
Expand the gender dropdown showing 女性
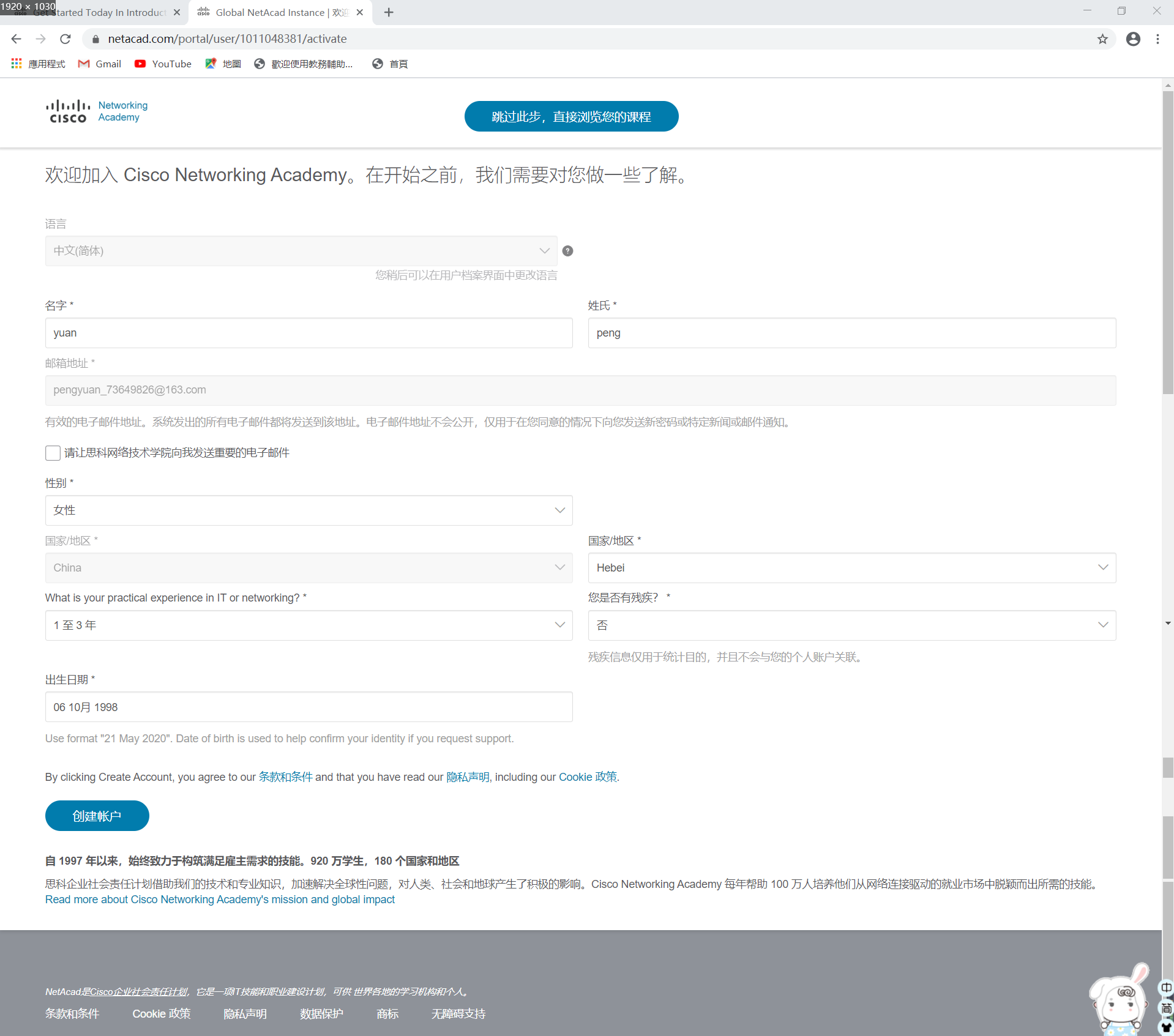[x=308, y=510]
